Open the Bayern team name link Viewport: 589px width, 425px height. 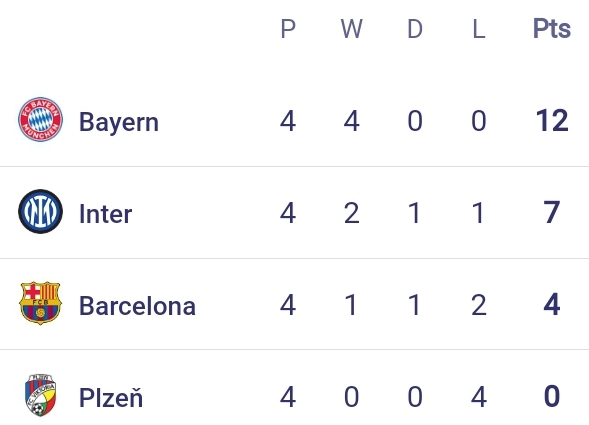pyautogui.click(x=119, y=122)
